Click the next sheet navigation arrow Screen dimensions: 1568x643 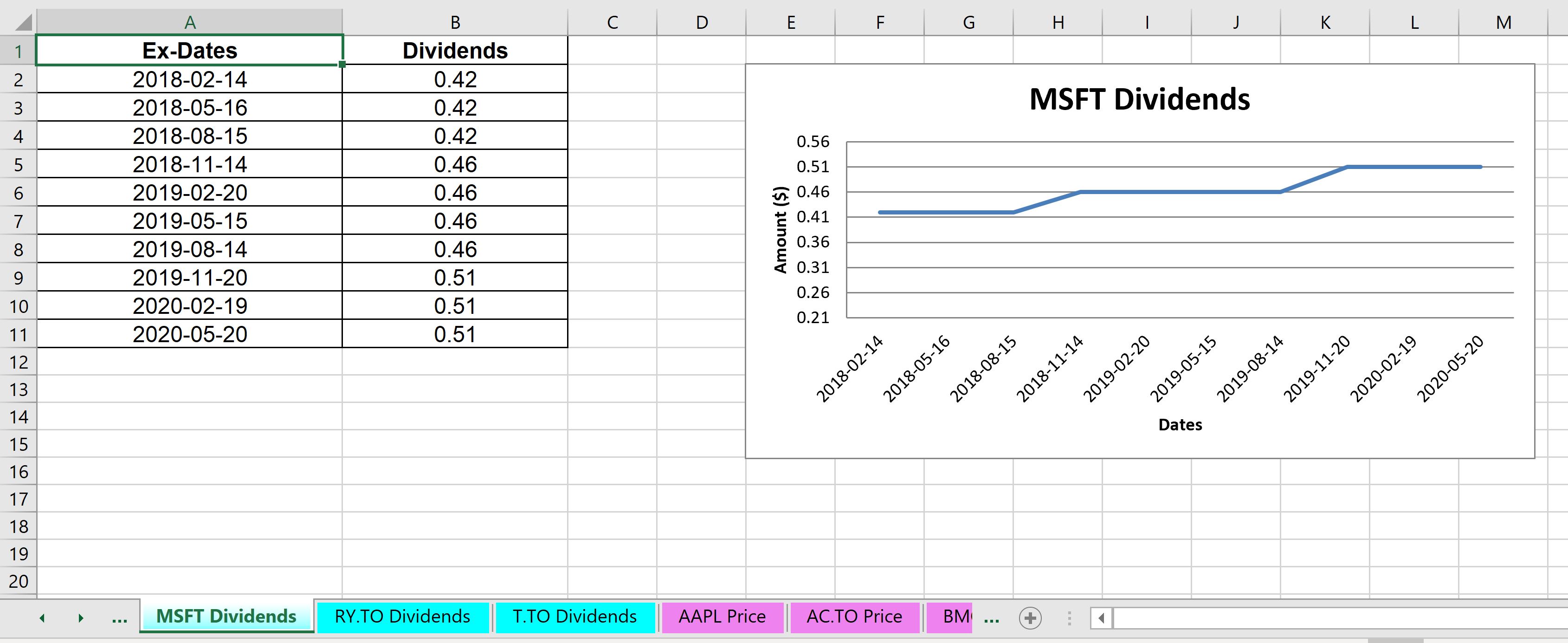coord(81,618)
